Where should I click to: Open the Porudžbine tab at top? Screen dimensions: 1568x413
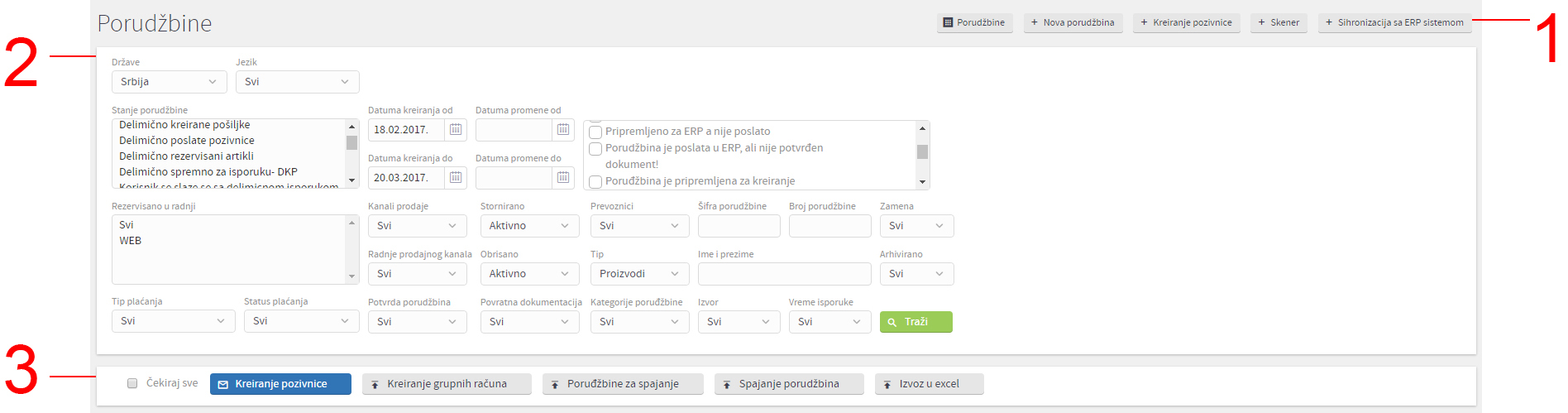click(975, 23)
